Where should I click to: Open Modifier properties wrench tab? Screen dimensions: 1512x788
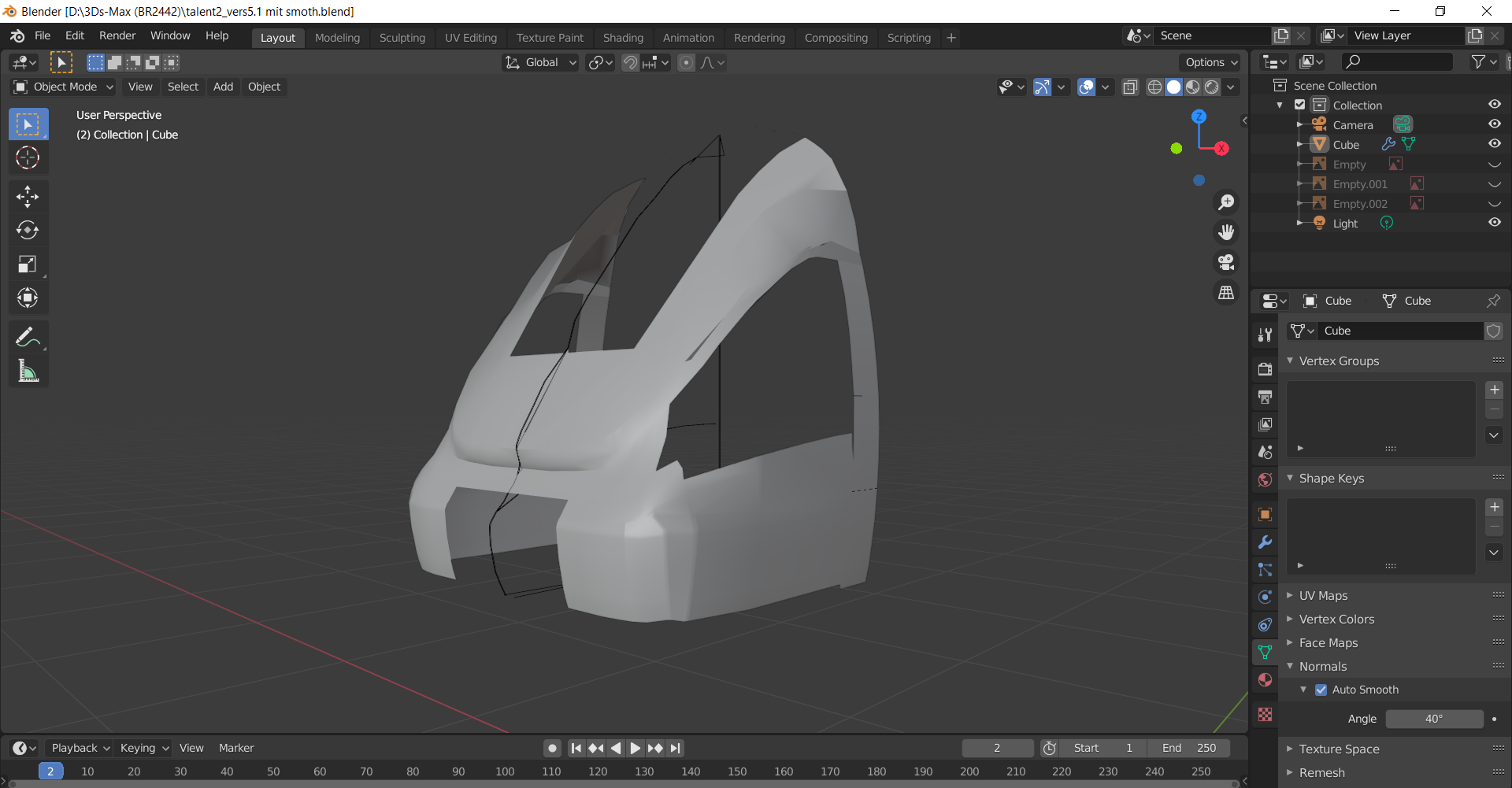[x=1265, y=542]
